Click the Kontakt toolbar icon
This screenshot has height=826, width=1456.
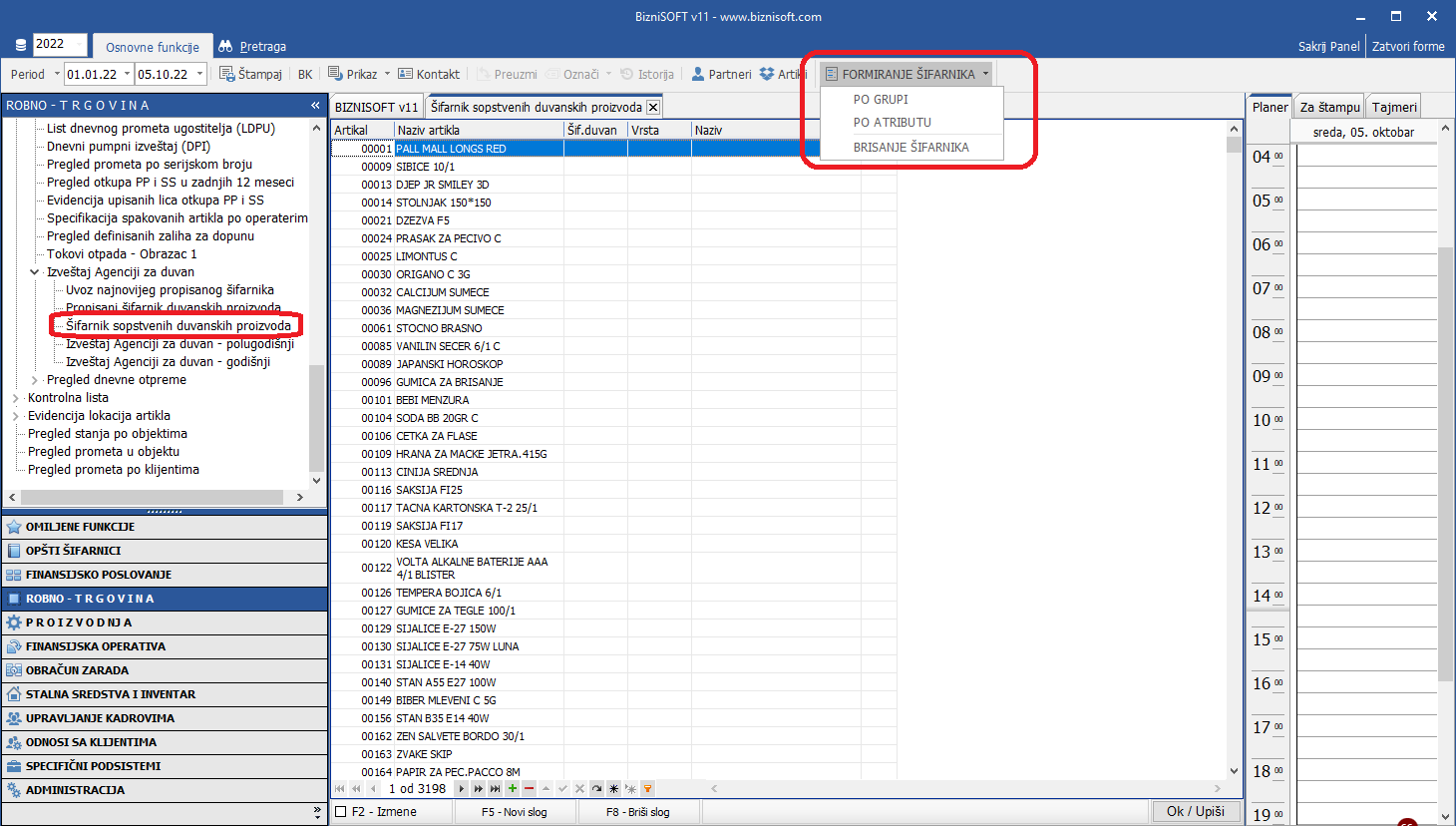click(405, 74)
